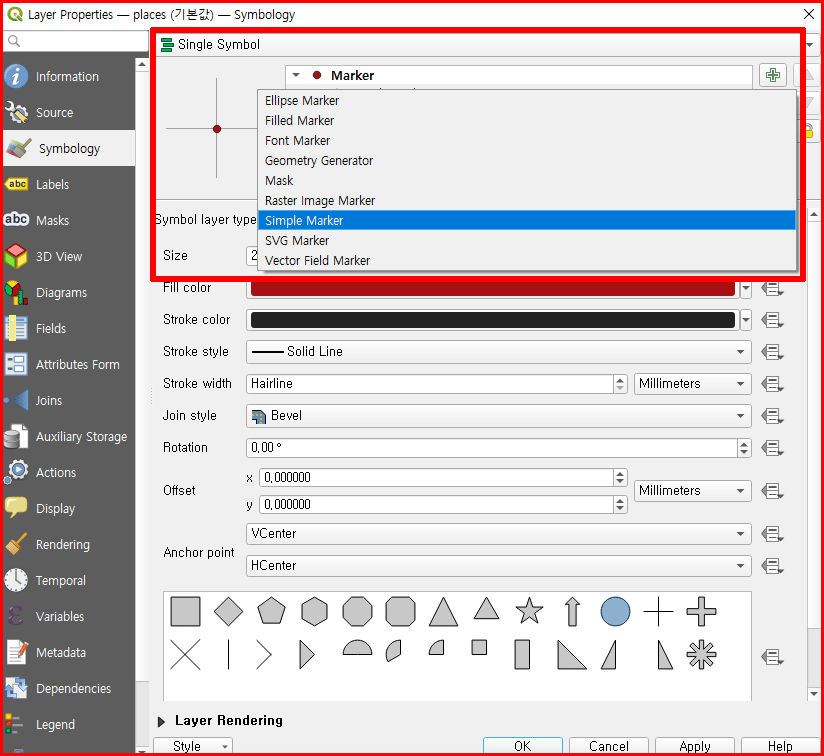Pick the upward arrow marker shape

[x=572, y=612]
